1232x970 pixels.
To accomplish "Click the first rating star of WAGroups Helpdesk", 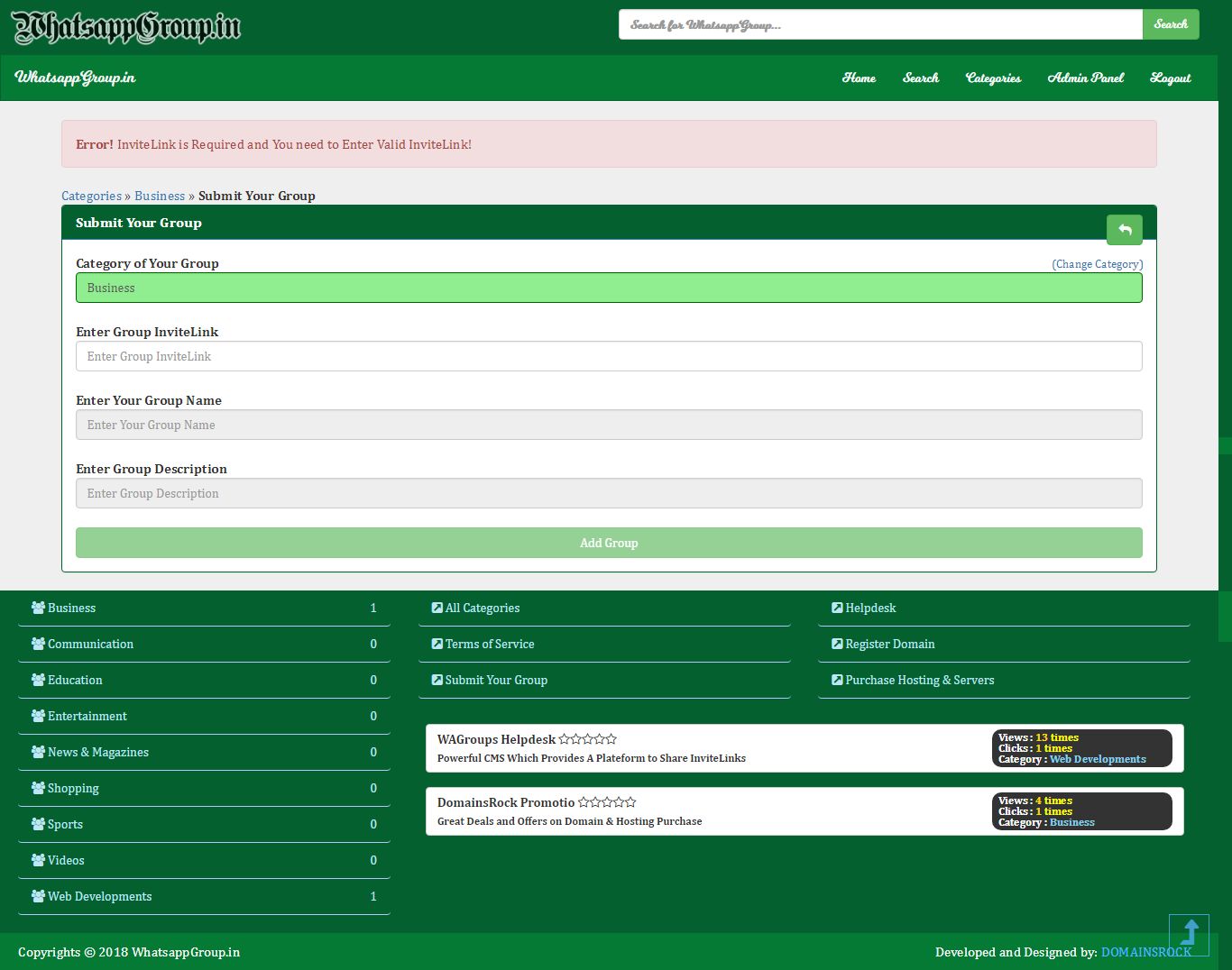I will click(x=565, y=739).
